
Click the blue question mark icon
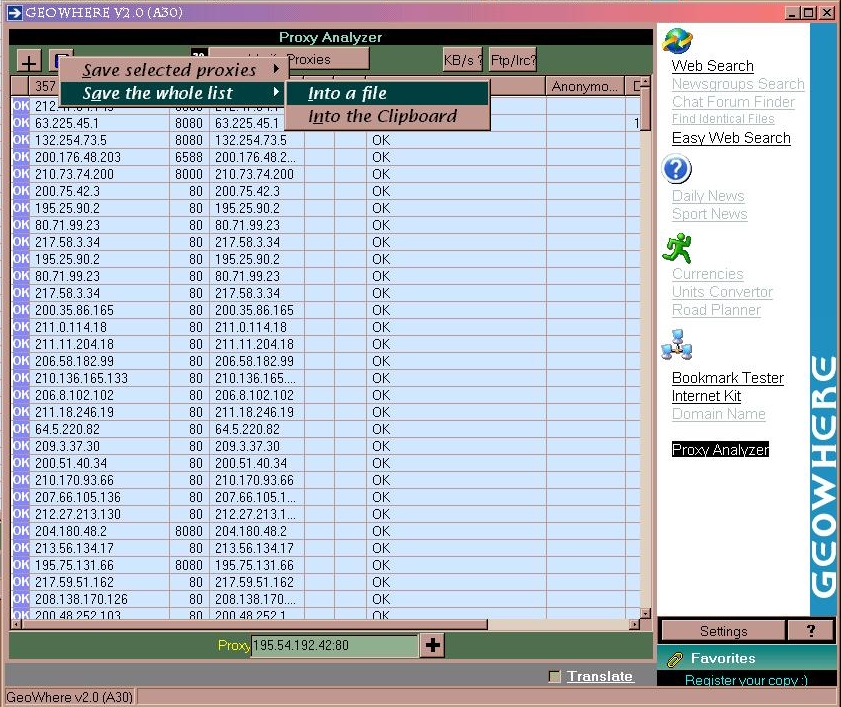[x=676, y=169]
